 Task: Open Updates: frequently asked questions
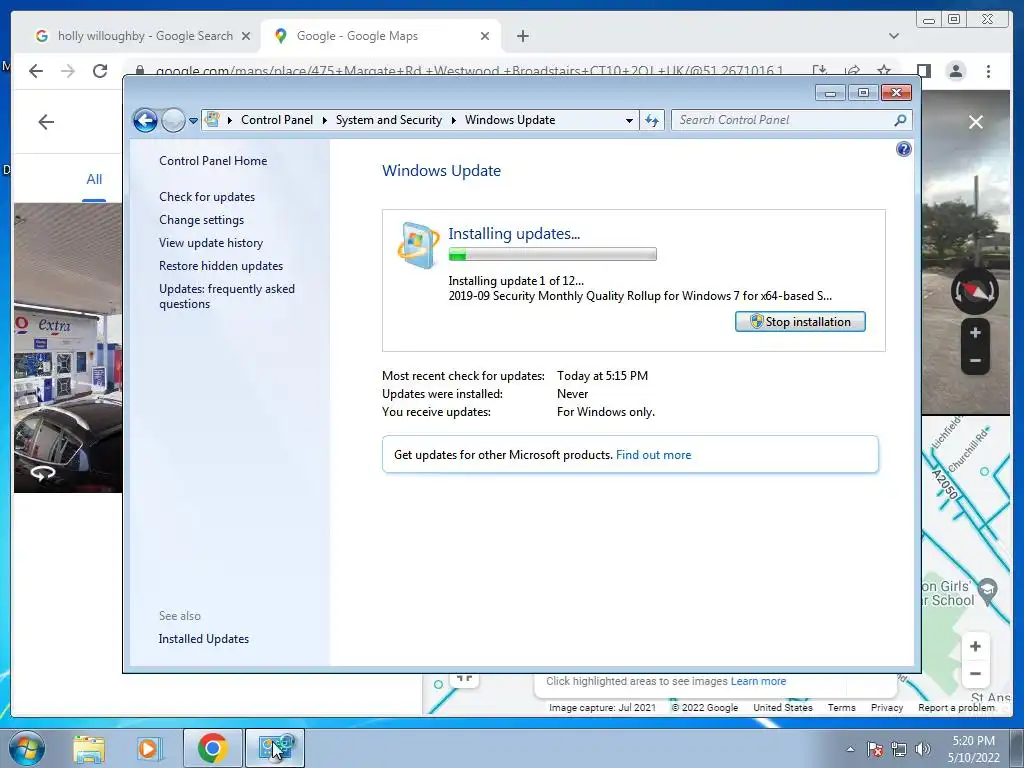tap(227, 296)
